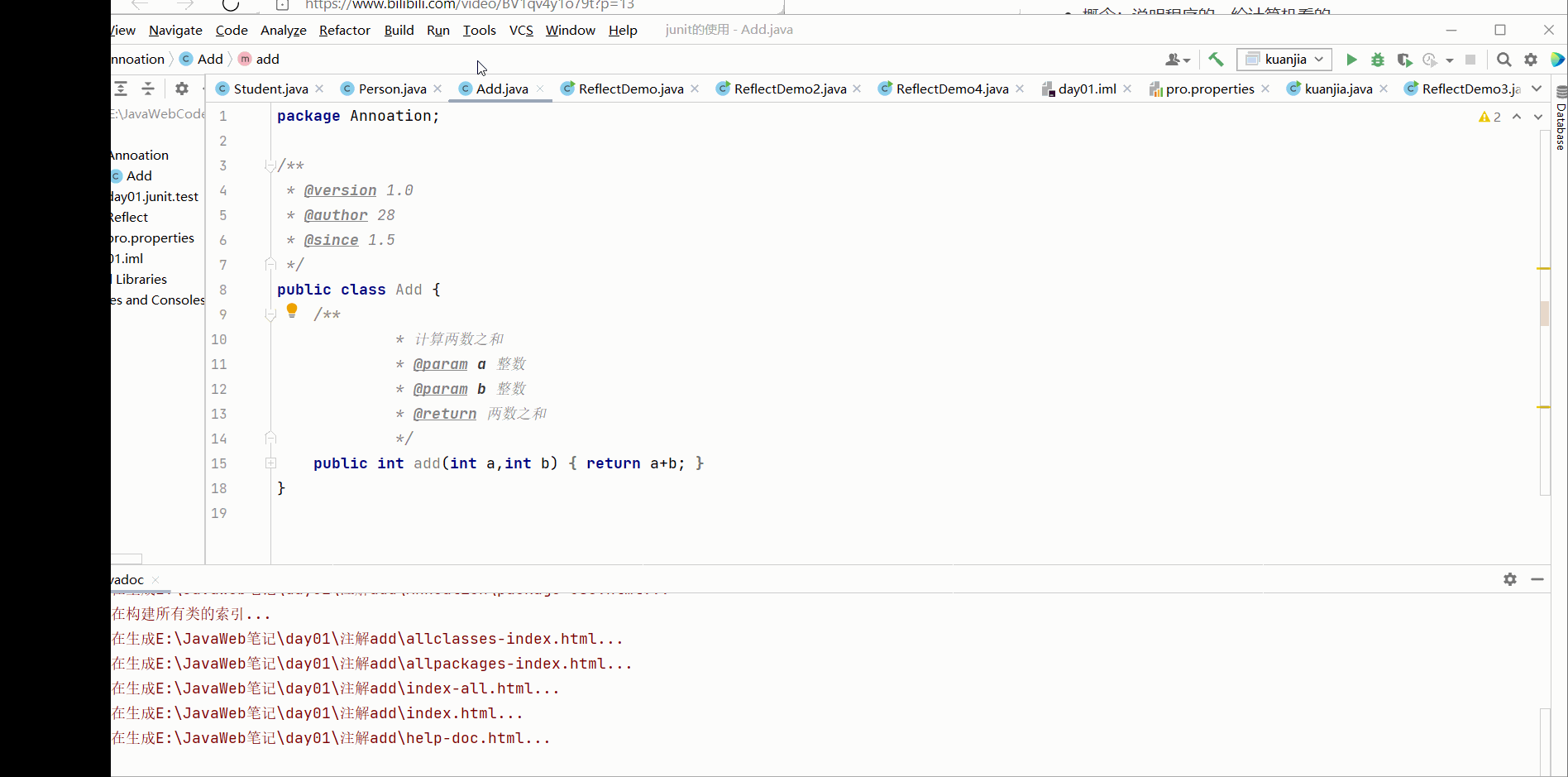Collapse all in project panel
Viewport: 1568px width, 777px height.
(x=148, y=89)
